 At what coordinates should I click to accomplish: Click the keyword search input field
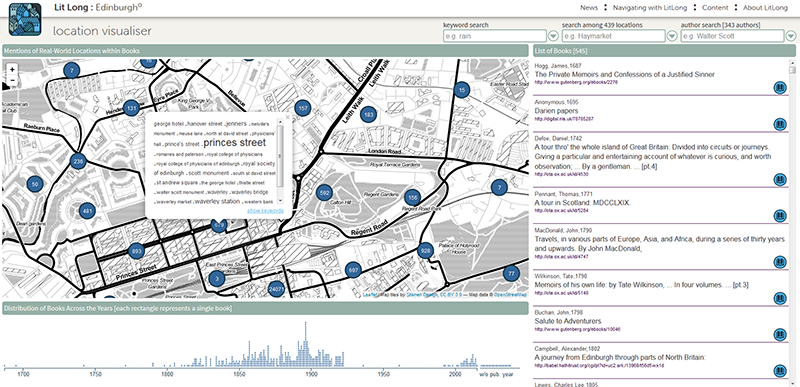495,36
